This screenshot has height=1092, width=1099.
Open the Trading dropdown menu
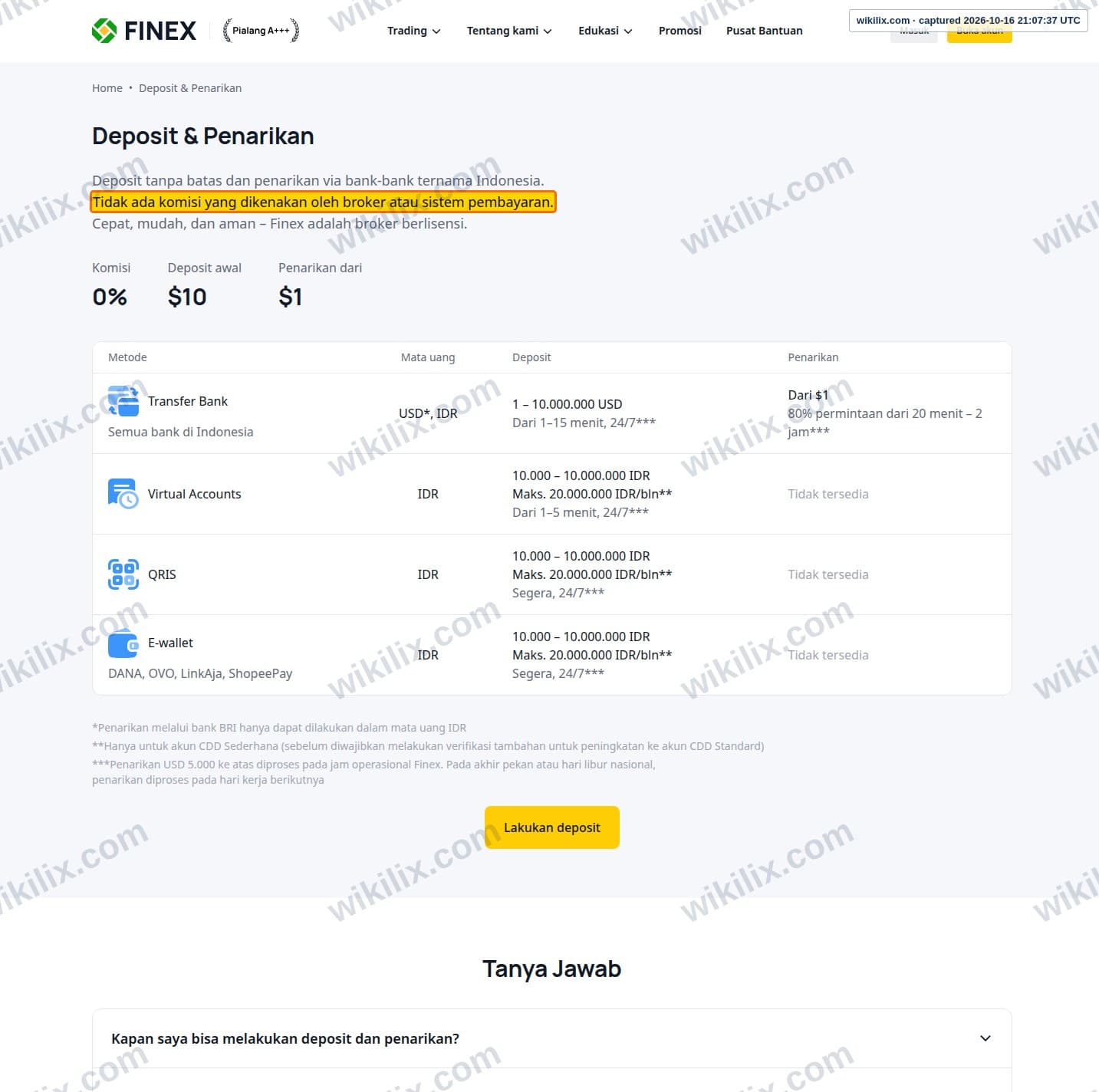tap(413, 31)
